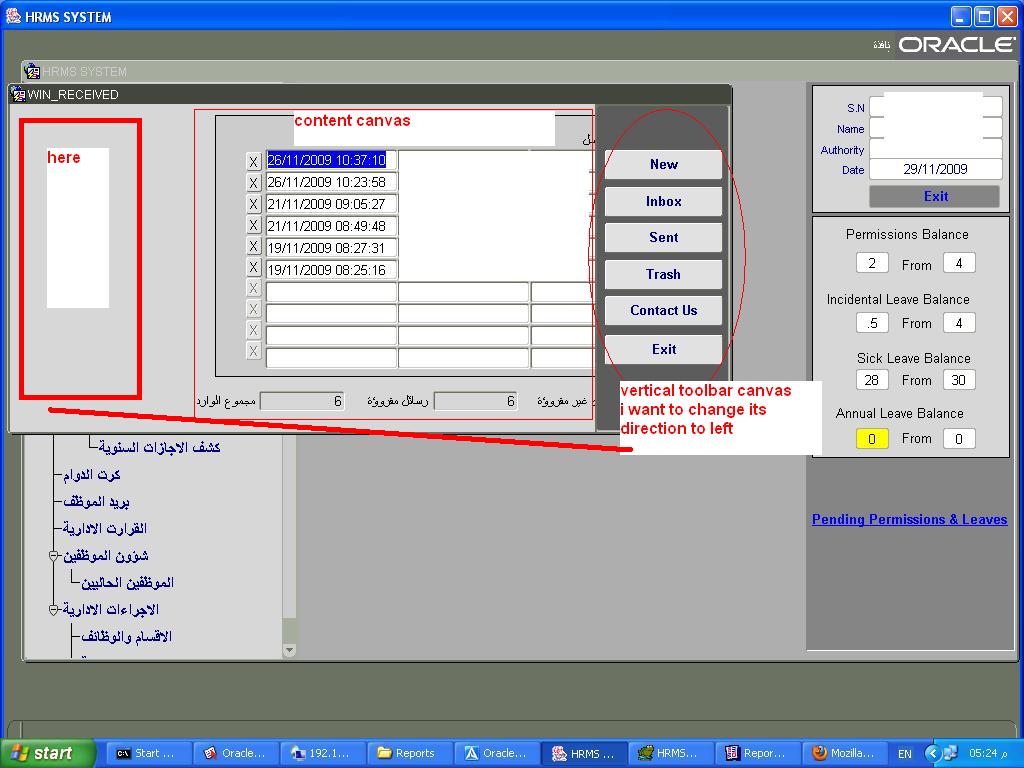Click the Windows Start button
Image resolution: width=1024 pixels, height=768 pixels.
pyautogui.click(x=48, y=753)
